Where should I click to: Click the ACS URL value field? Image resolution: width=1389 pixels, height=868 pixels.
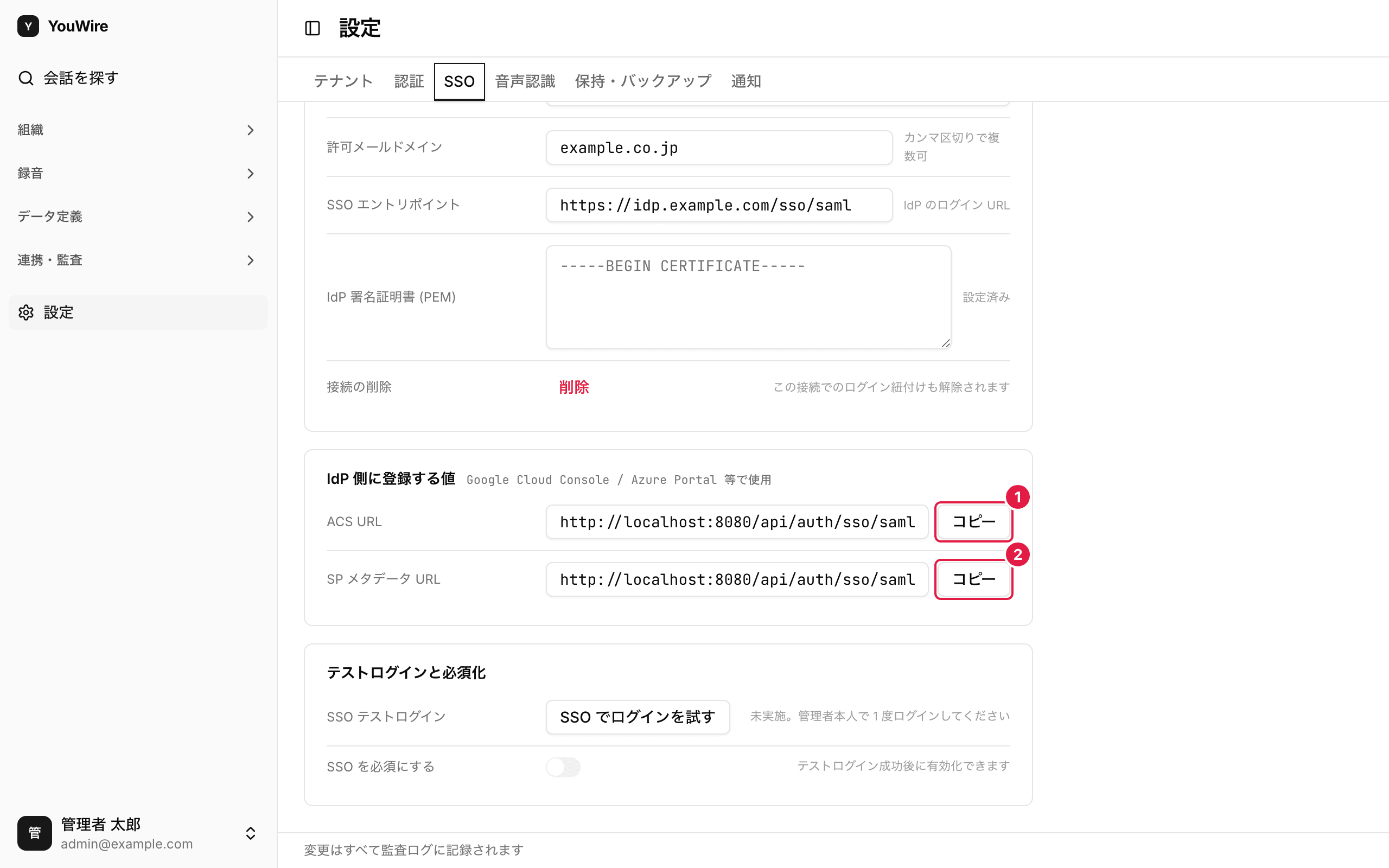click(737, 522)
